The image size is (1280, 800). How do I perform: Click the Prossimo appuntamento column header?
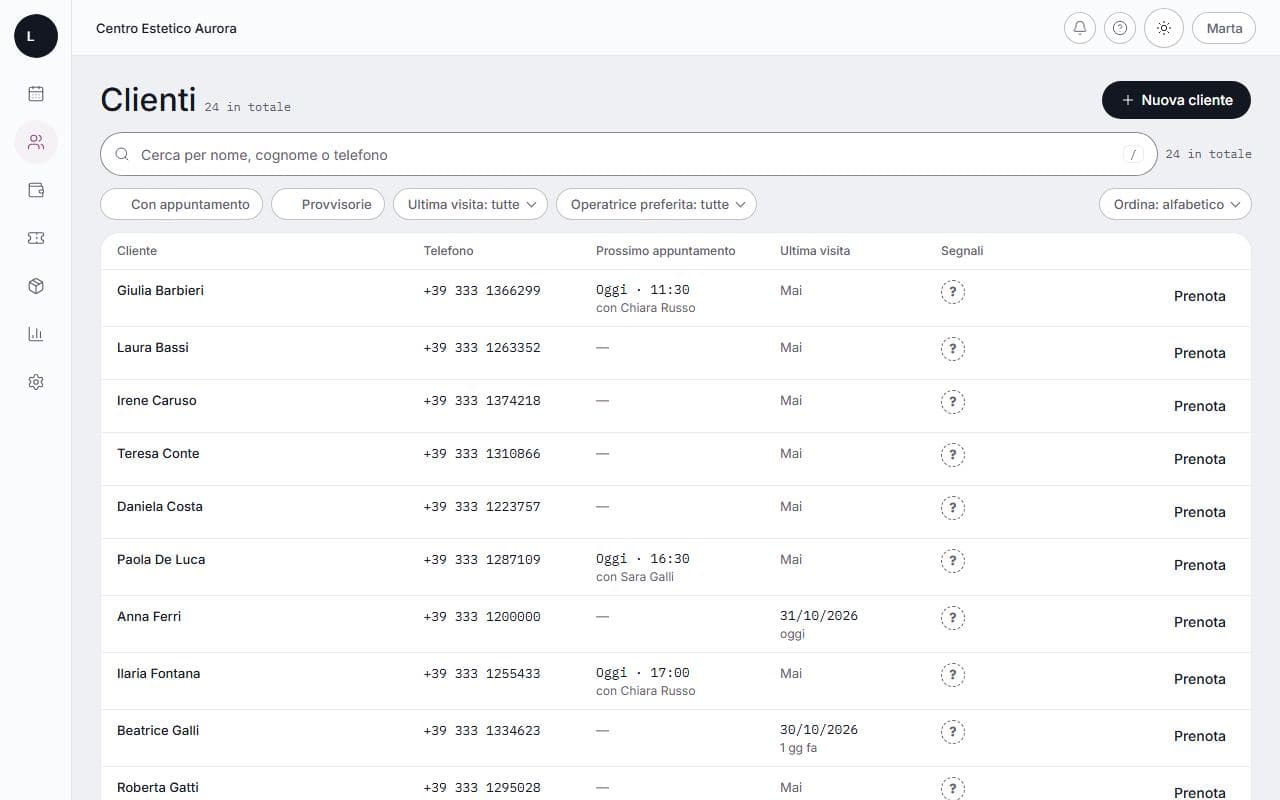665,251
